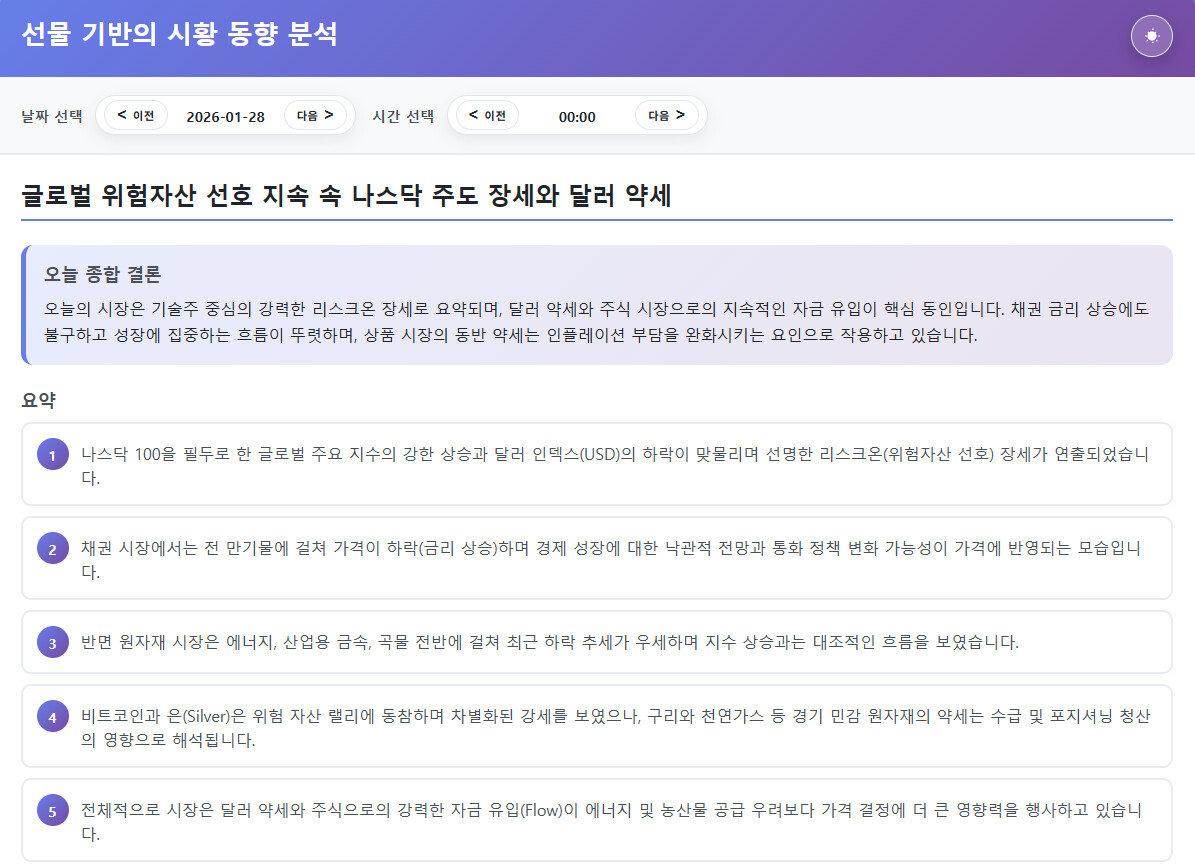Click number badge 2 in summary list
The image size is (1195, 867).
click(x=53, y=549)
